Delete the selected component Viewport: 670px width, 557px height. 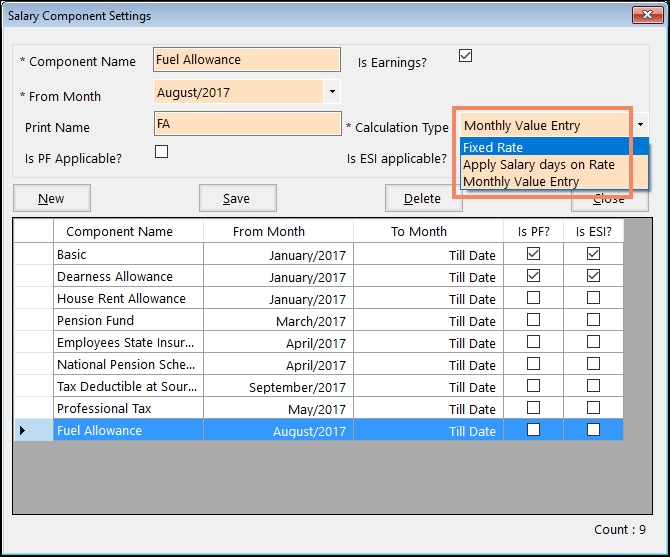tap(422, 198)
